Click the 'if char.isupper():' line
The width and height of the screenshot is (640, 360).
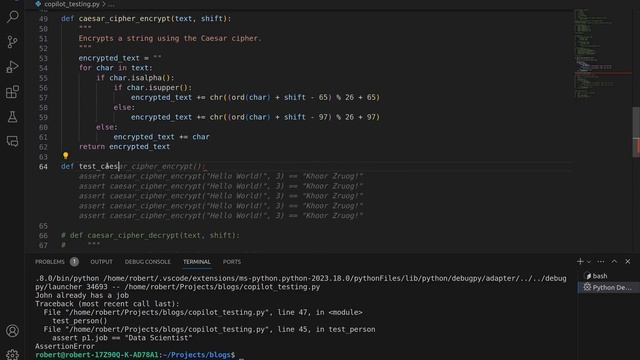pyautogui.click(x=153, y=87)
